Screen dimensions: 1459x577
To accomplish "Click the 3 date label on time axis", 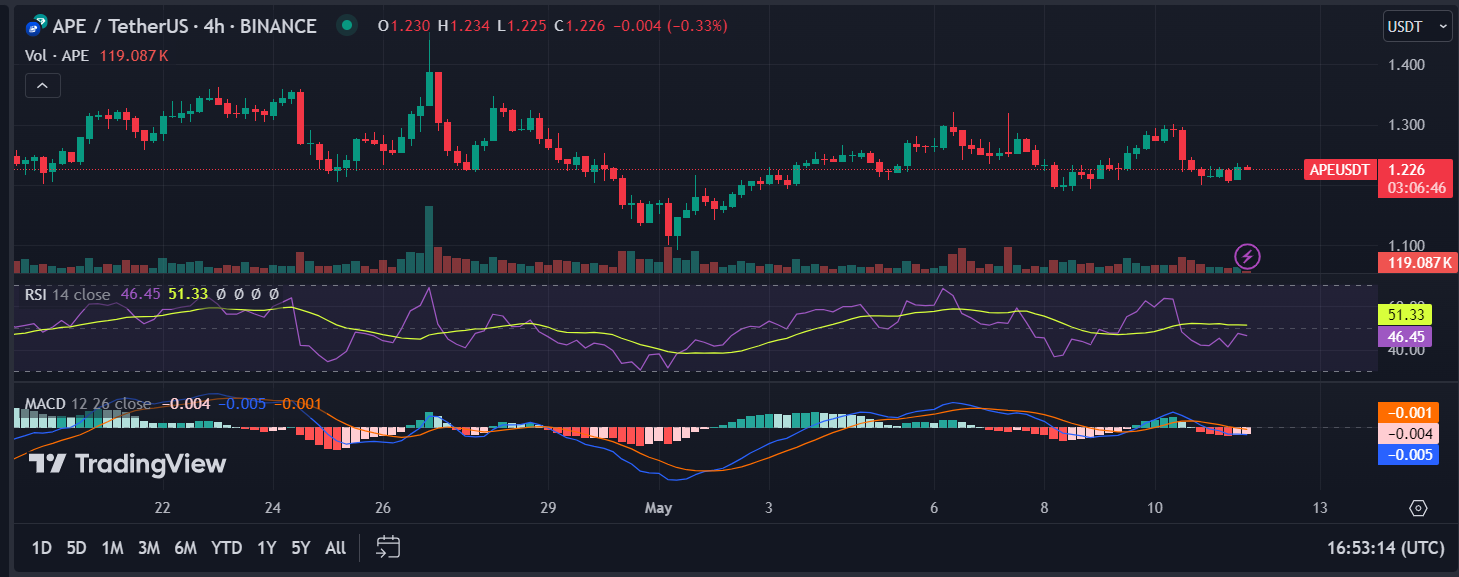I will click(768, 508).
